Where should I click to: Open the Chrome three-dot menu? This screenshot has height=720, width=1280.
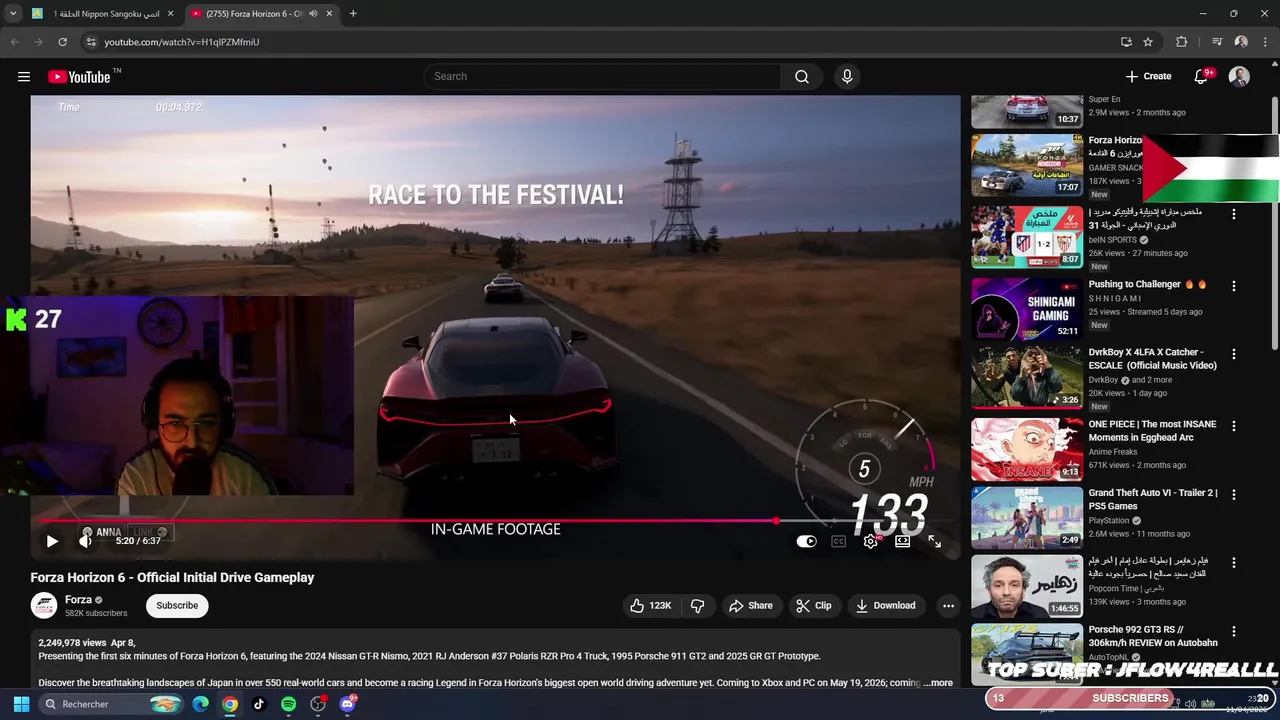(x=1265, y=42)
